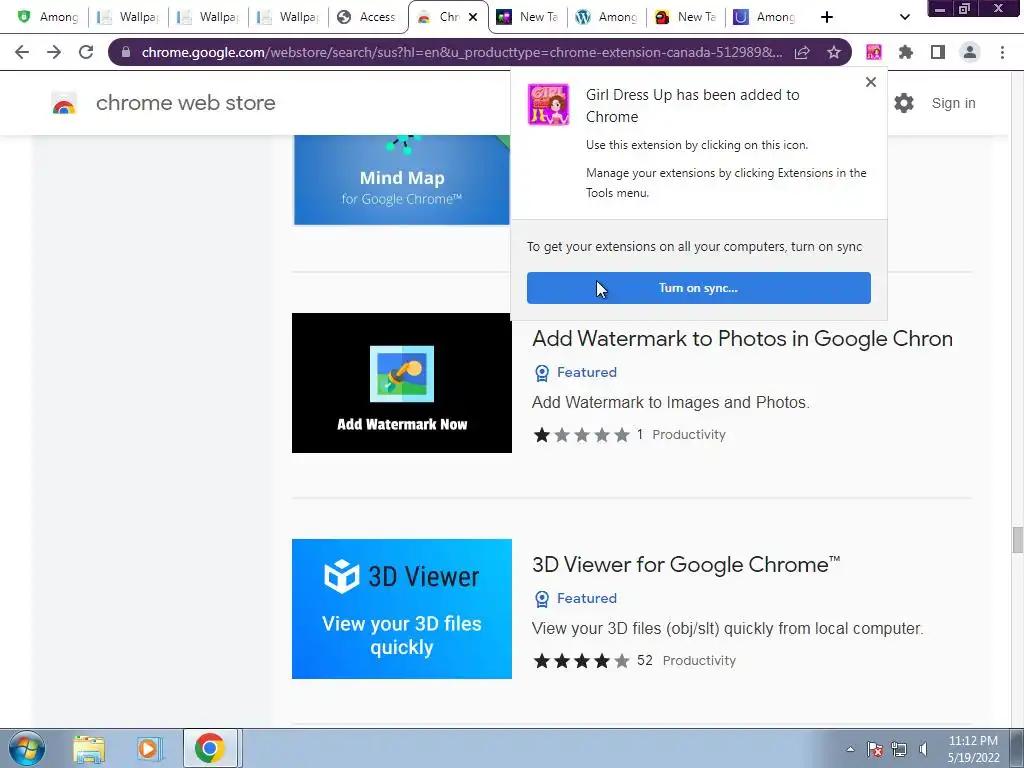Click Featured badge under Add Watermark

coord(575,372)
